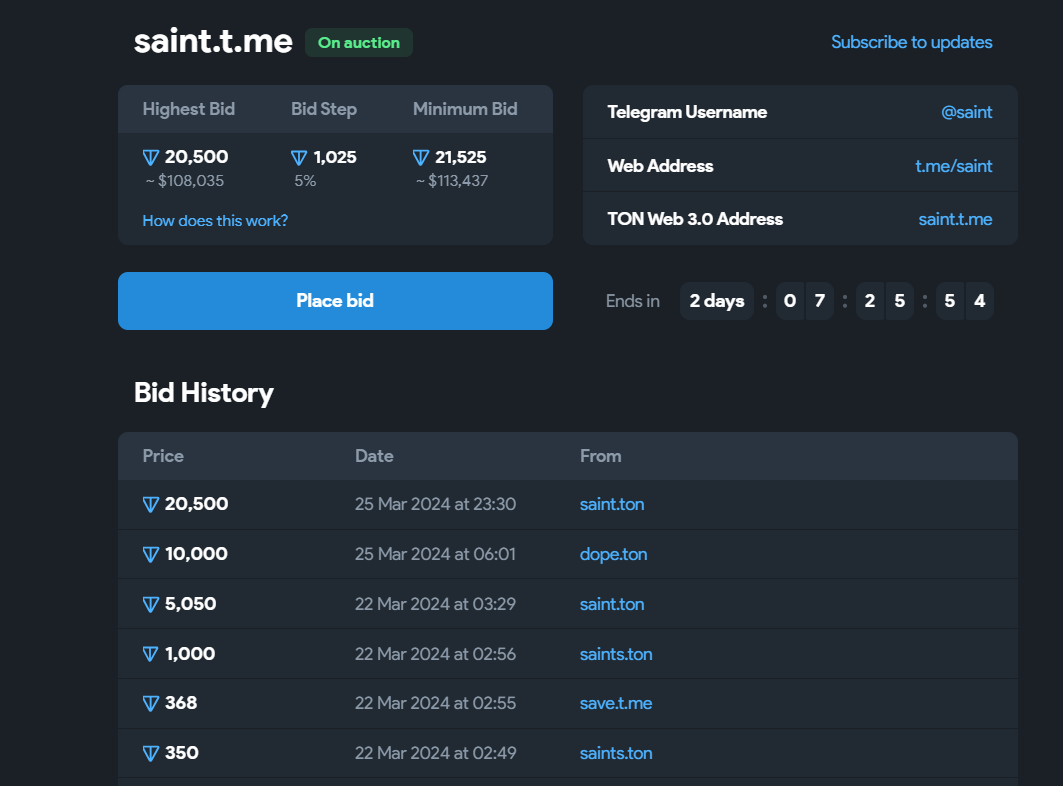Viewport: 1063px width, 786px height.
Task: Click saints.ton on the 1,000 bid row
Action: point(615,654)
